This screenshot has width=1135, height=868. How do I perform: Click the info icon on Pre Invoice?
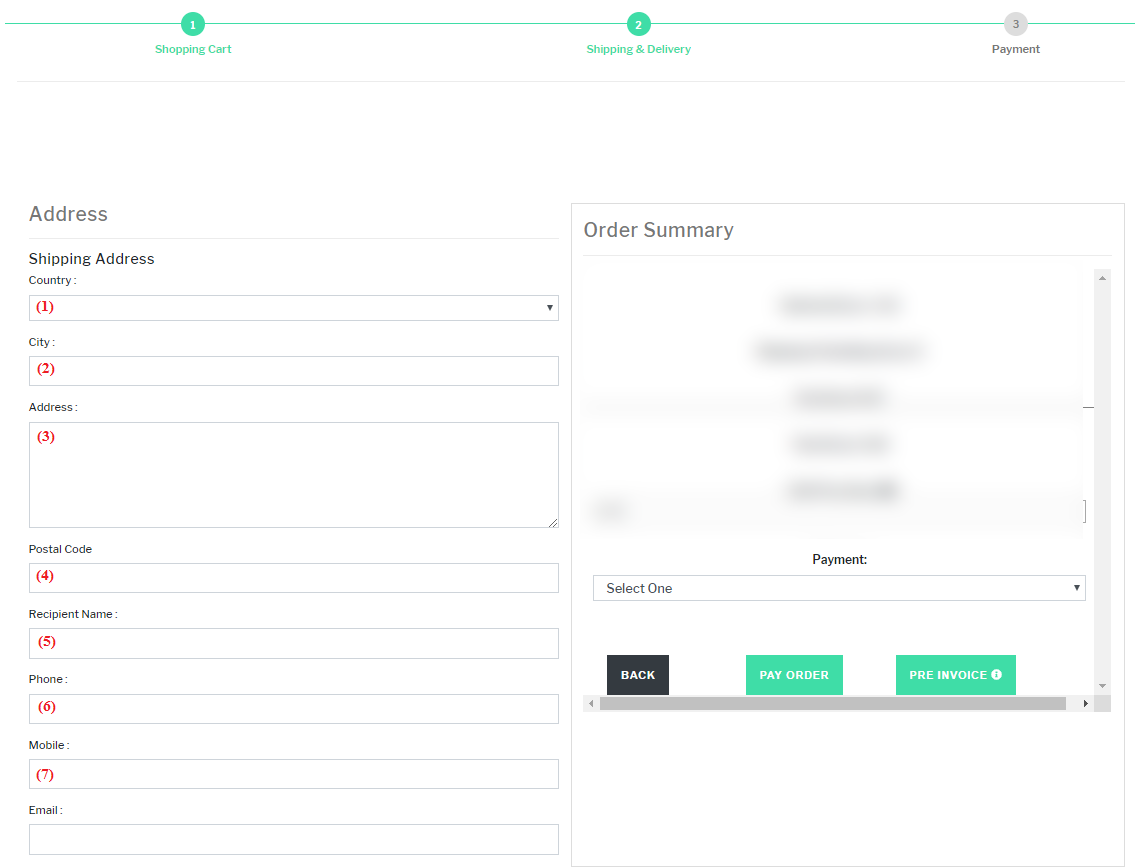(x=996, y=675)
